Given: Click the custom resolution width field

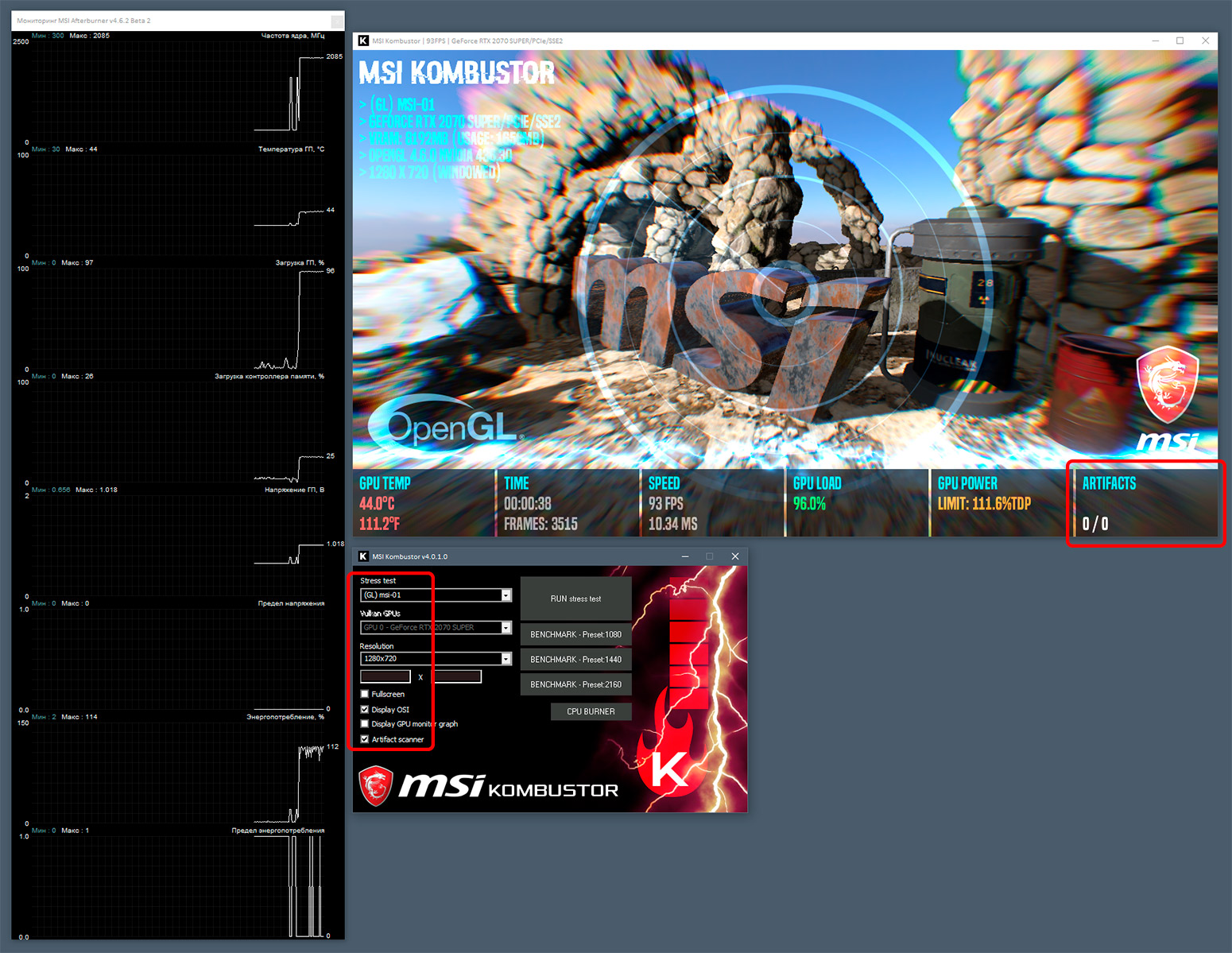Looking at the screenshot, I should [385, 676].
